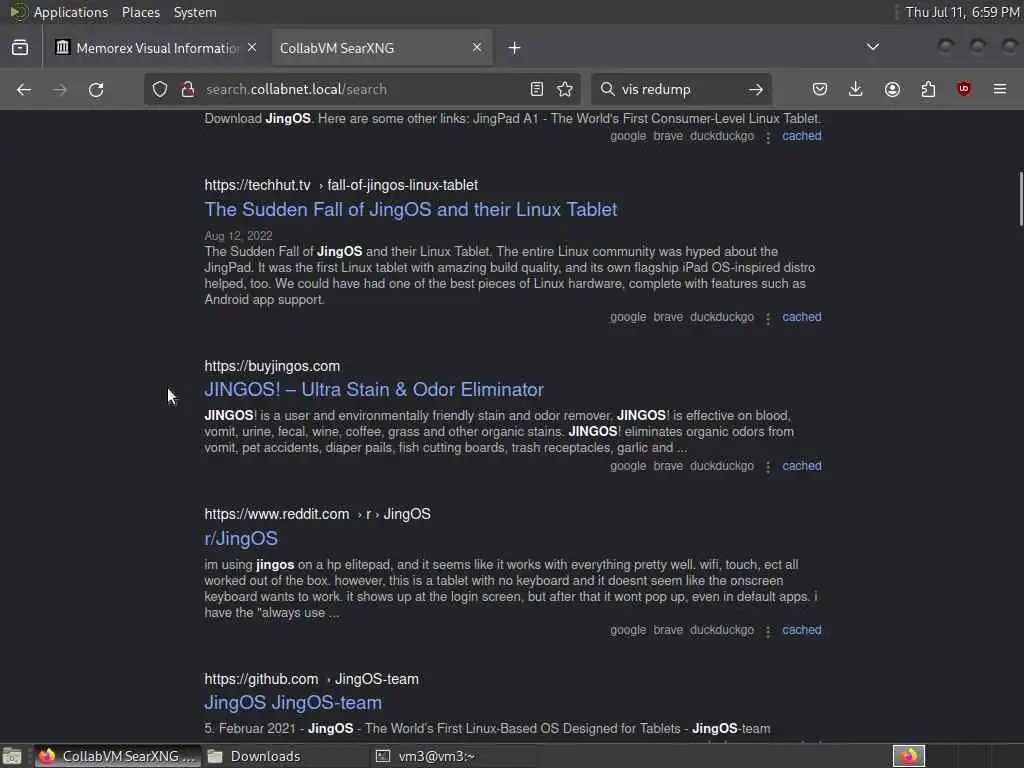Expand three-dot options under Download JingOS snippet

point(768,137)
